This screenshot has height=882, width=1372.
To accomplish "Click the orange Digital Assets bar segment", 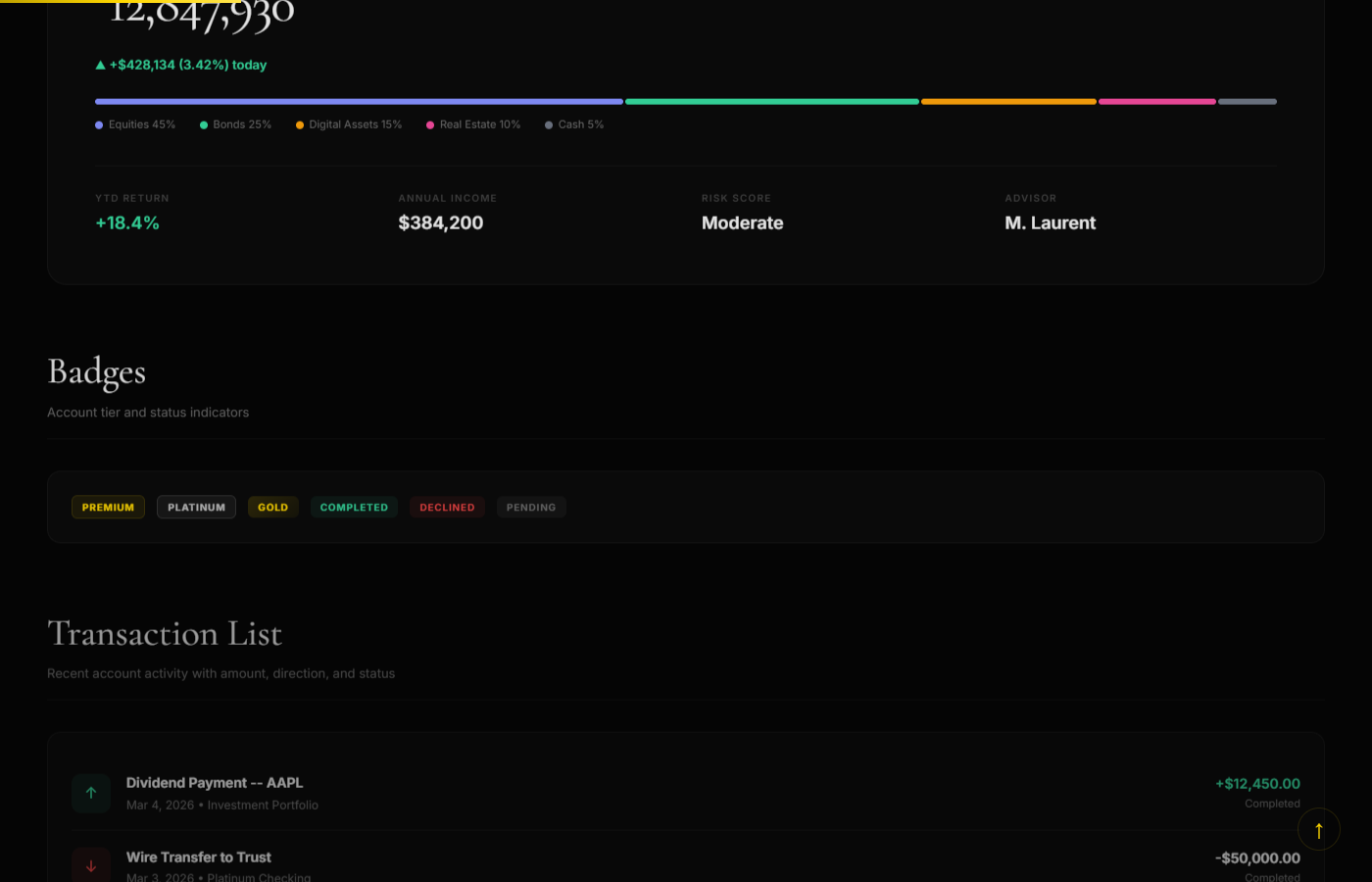I will [1008, 102].
